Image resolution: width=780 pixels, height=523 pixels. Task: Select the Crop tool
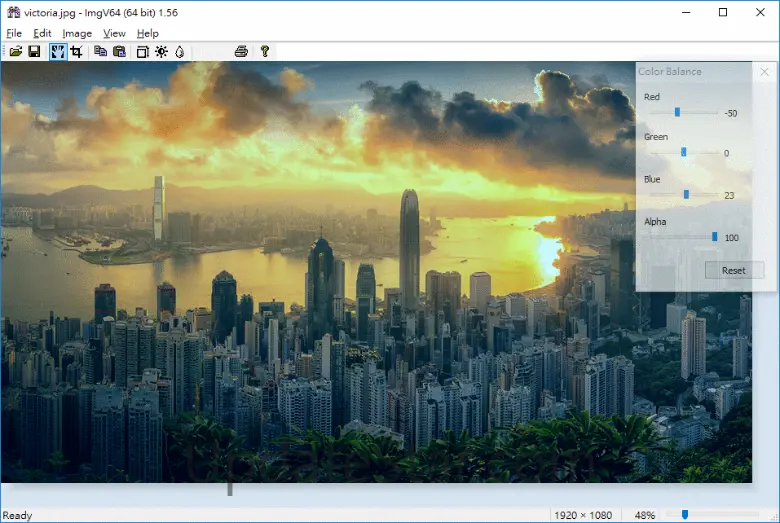pos(76,51)
